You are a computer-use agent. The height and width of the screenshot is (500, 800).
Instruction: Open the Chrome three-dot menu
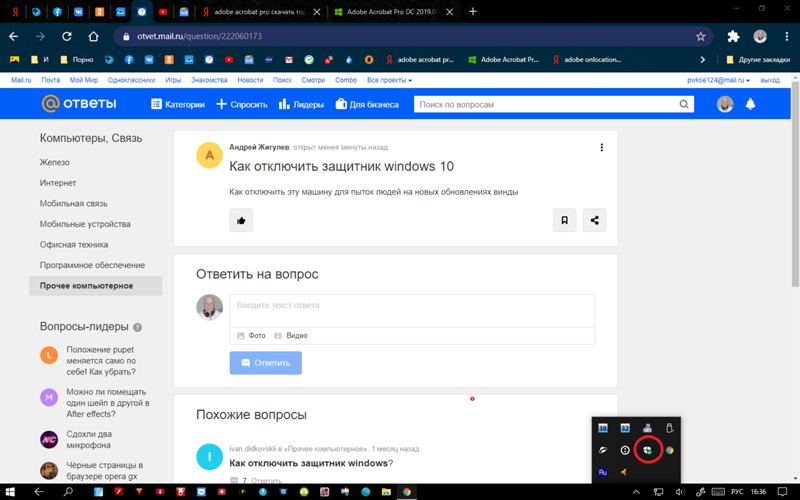coord(786,36)
